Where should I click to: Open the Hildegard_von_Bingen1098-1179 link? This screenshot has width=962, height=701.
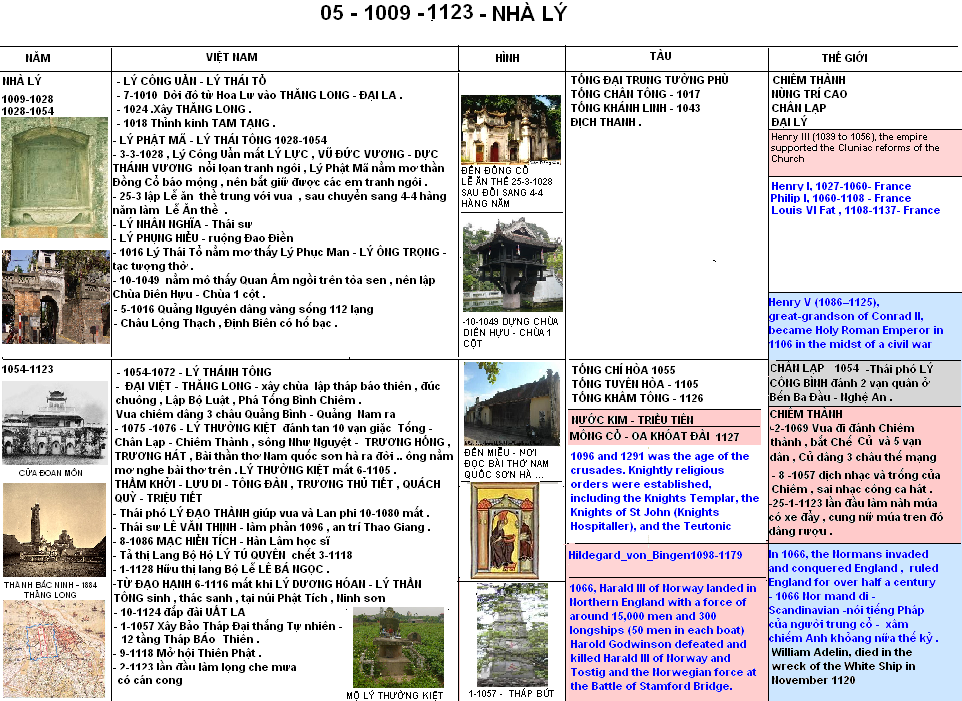[655, 555]
